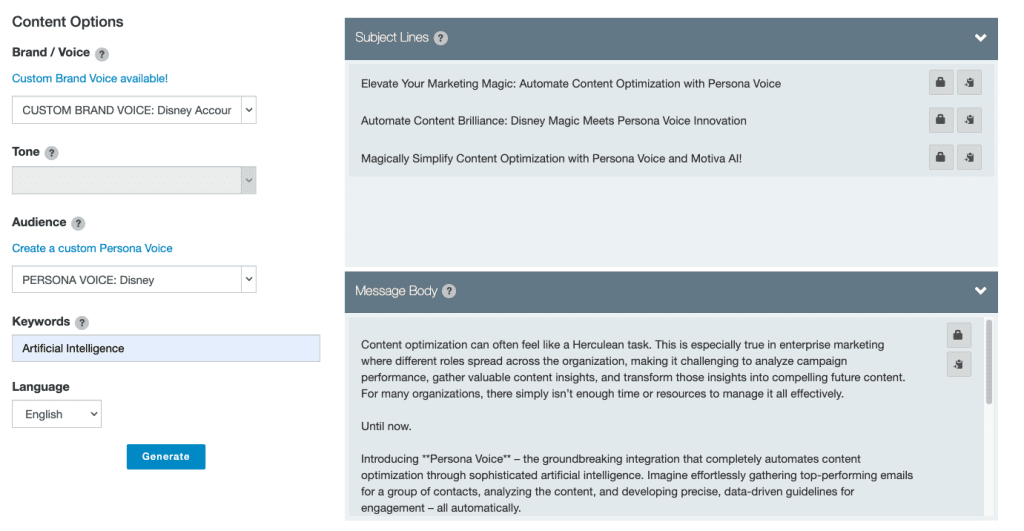Open the Persona Voice audience dropdown
The image size is (1024, 531).
pyautogui.click(x=134, y=280)
